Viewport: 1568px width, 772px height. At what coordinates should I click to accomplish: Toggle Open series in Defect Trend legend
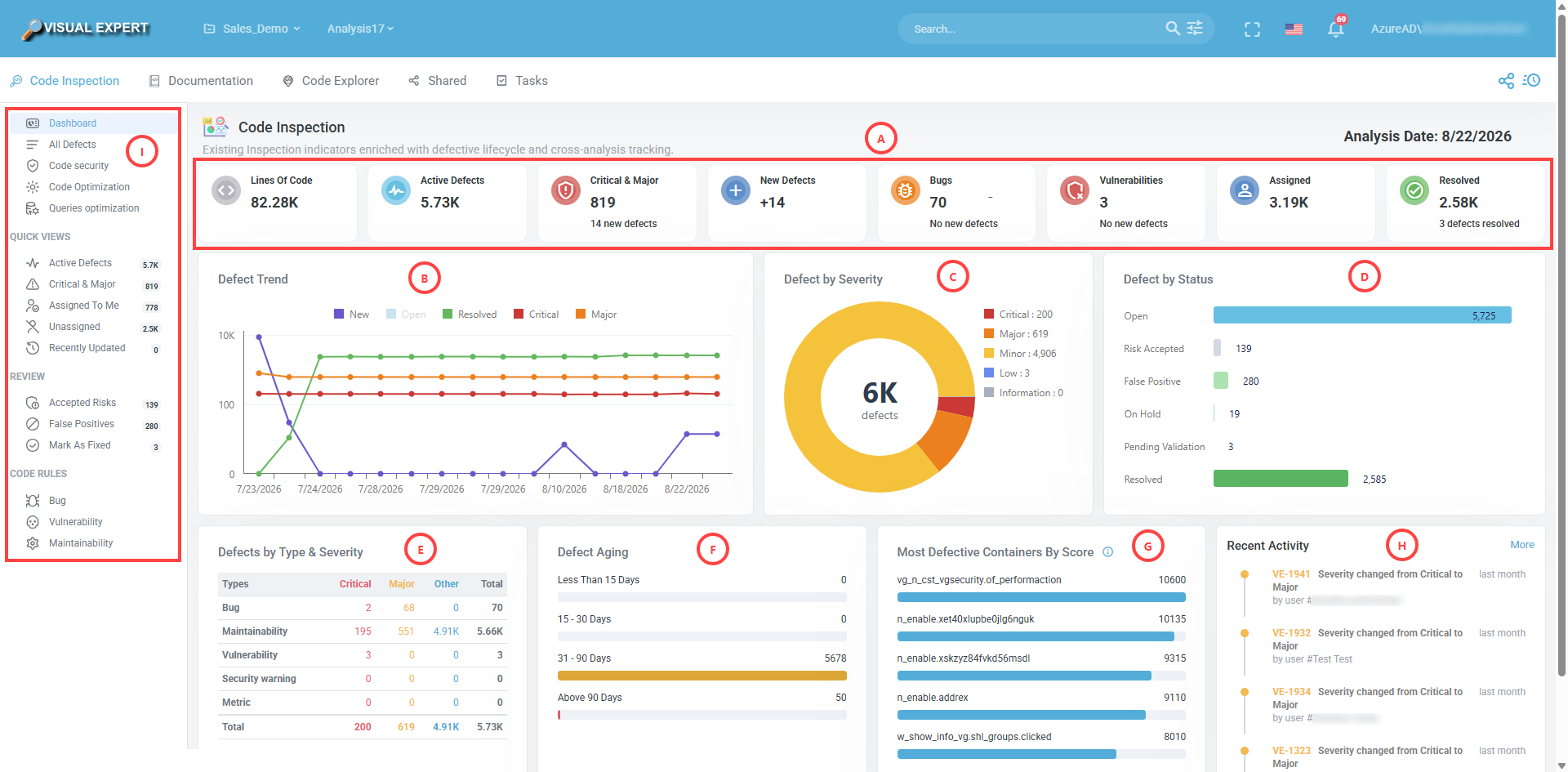coord(406,315)
